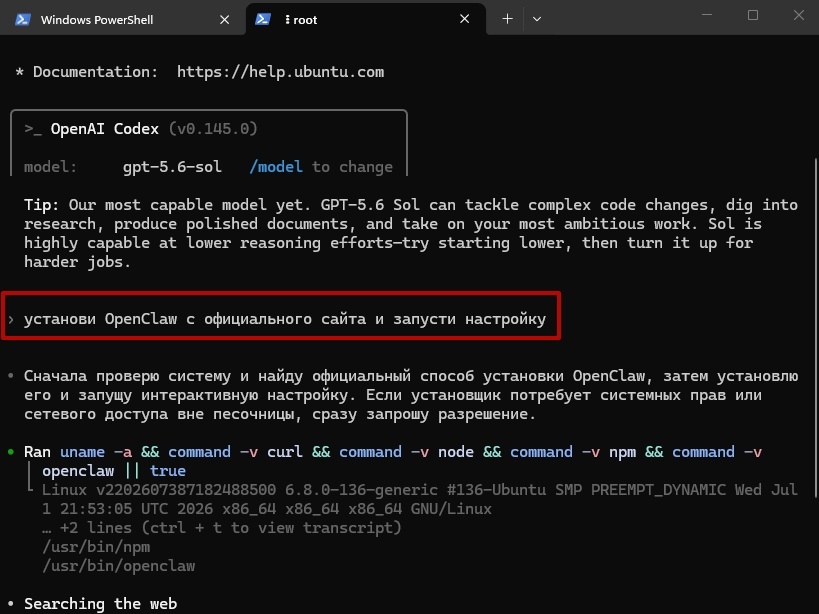Switch to the Windows PowerShell tab
The height and width of the screenshot is (614, 819).
[x=123, y=19]
